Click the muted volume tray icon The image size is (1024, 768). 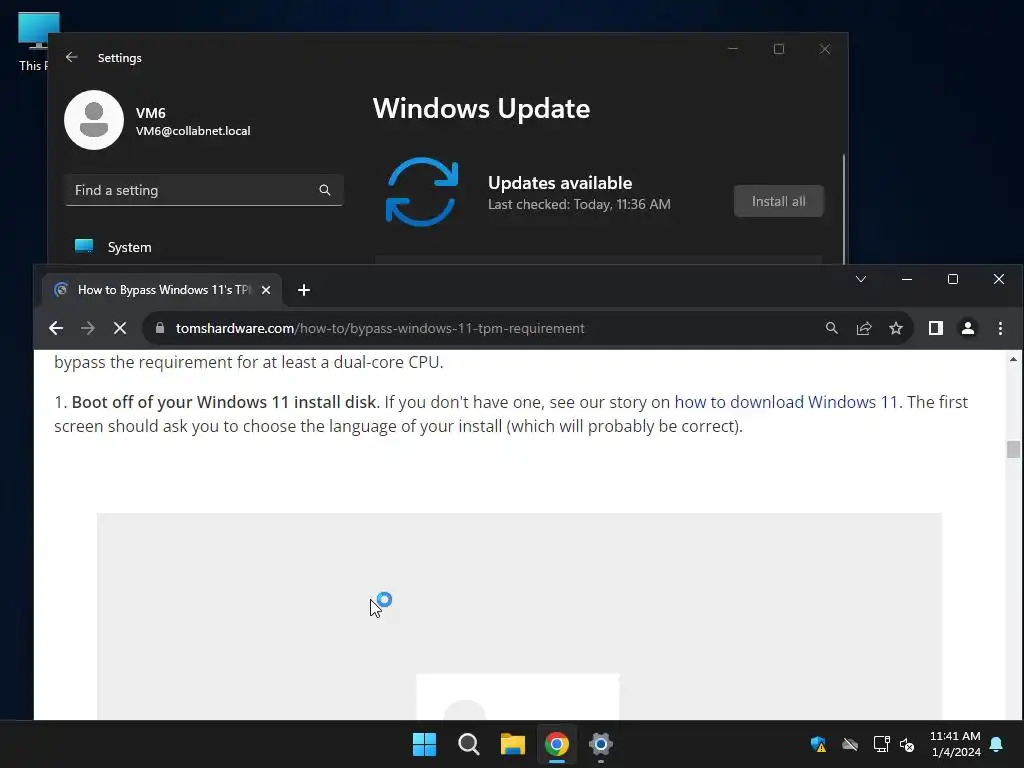click(x=907, y=744)
